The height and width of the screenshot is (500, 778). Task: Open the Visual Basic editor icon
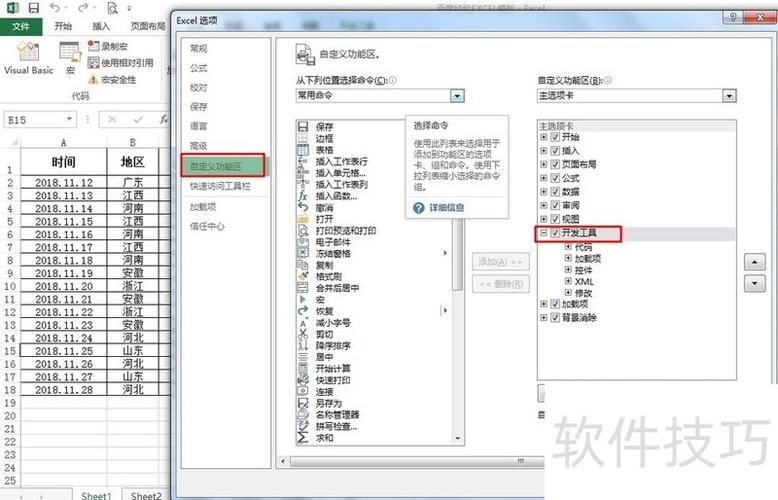28,52
